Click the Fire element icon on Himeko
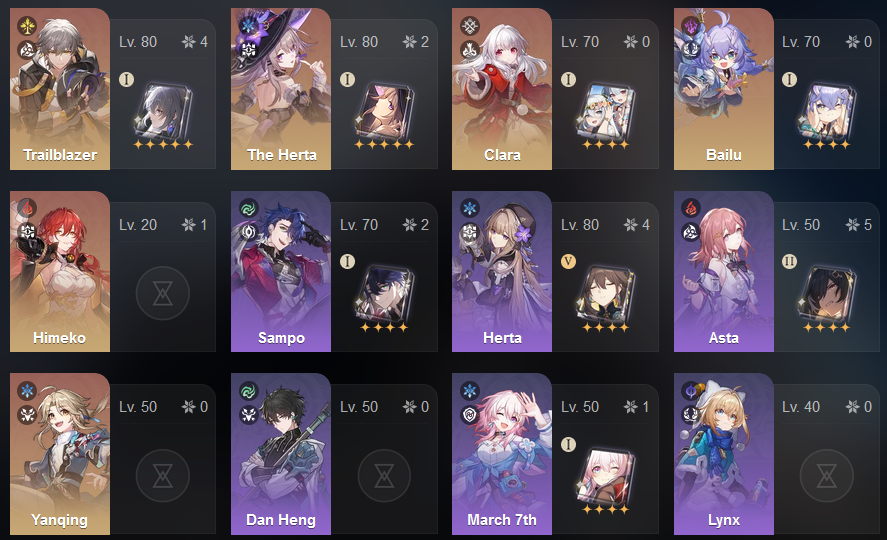 [27, 208]
